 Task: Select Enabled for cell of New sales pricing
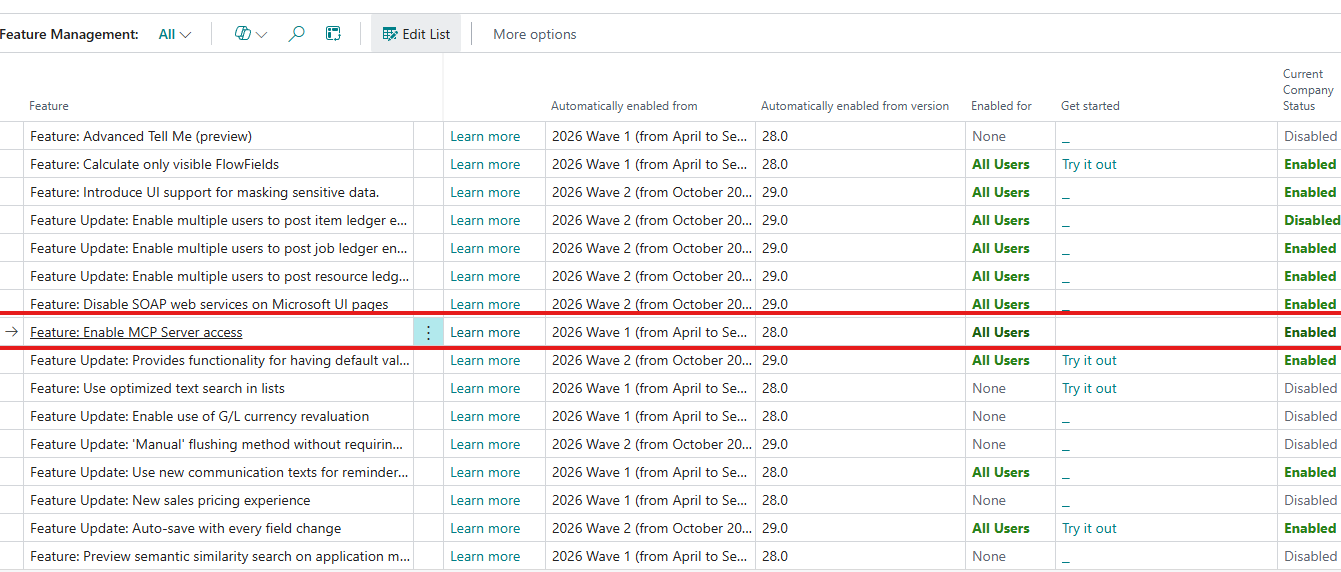pos(988,500)
